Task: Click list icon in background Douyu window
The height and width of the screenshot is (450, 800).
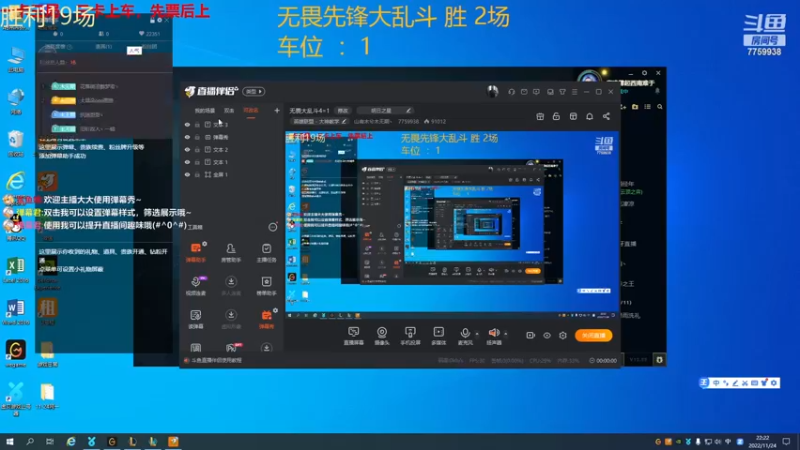Action: [647, 107]
